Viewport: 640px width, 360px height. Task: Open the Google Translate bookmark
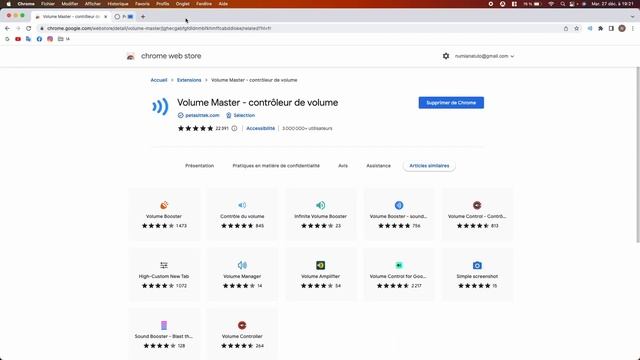pos(28,39)
